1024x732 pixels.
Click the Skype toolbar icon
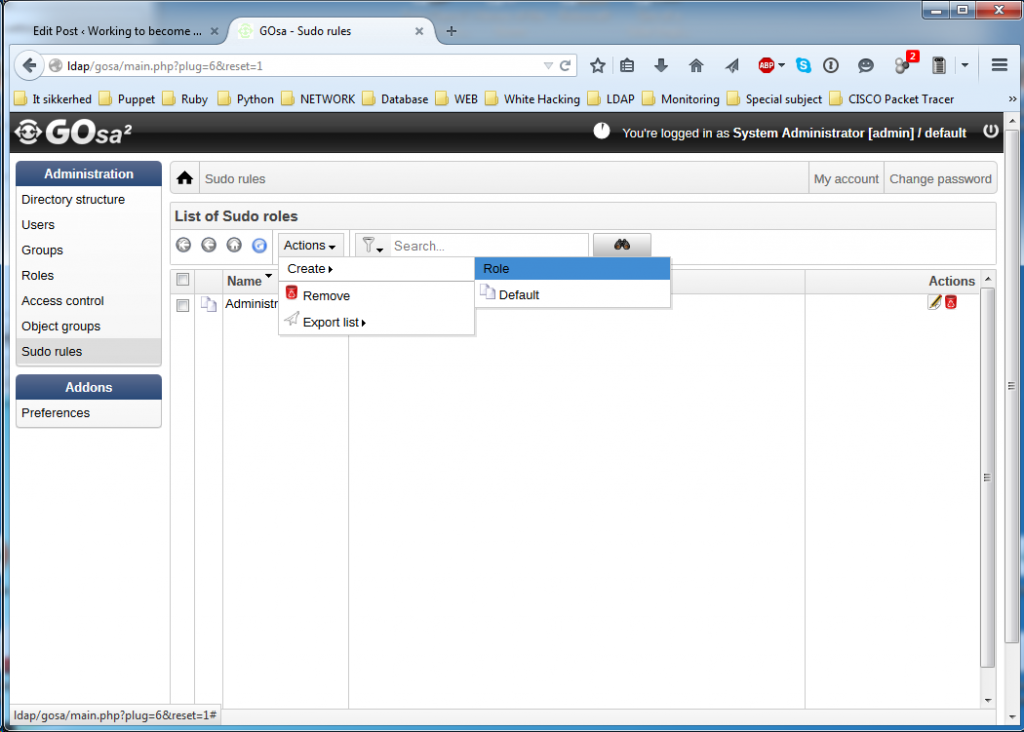pyautogui.click(x=803, y=65)
